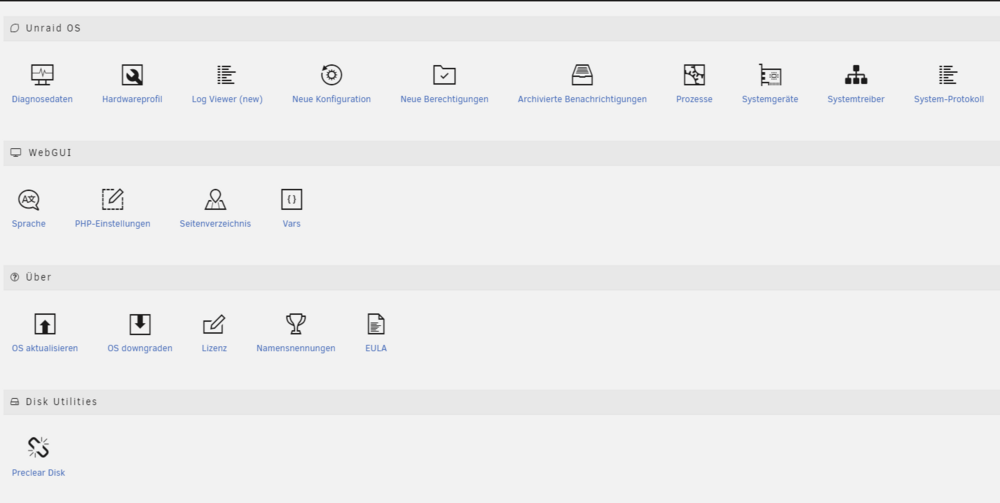Select the Neue Konfiguration gear icon
1000x503 pixels.
click(331, 75)
